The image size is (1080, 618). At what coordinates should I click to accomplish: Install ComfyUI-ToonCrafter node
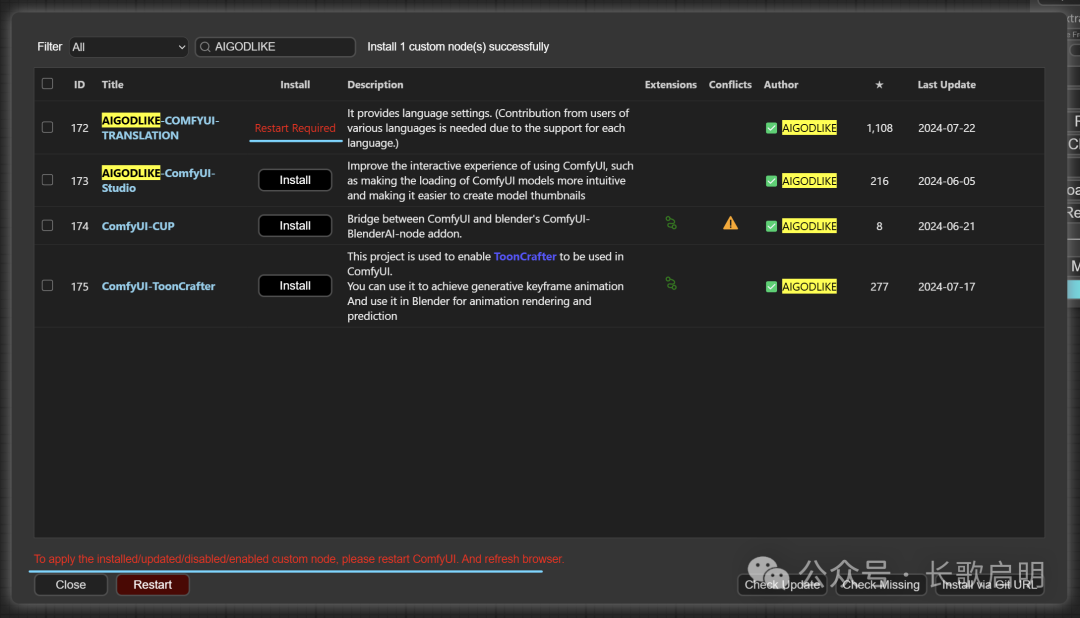coord(295,285)
